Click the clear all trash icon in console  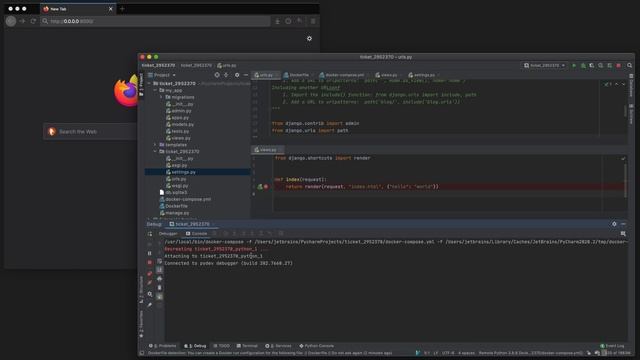(x=159, y=288)
